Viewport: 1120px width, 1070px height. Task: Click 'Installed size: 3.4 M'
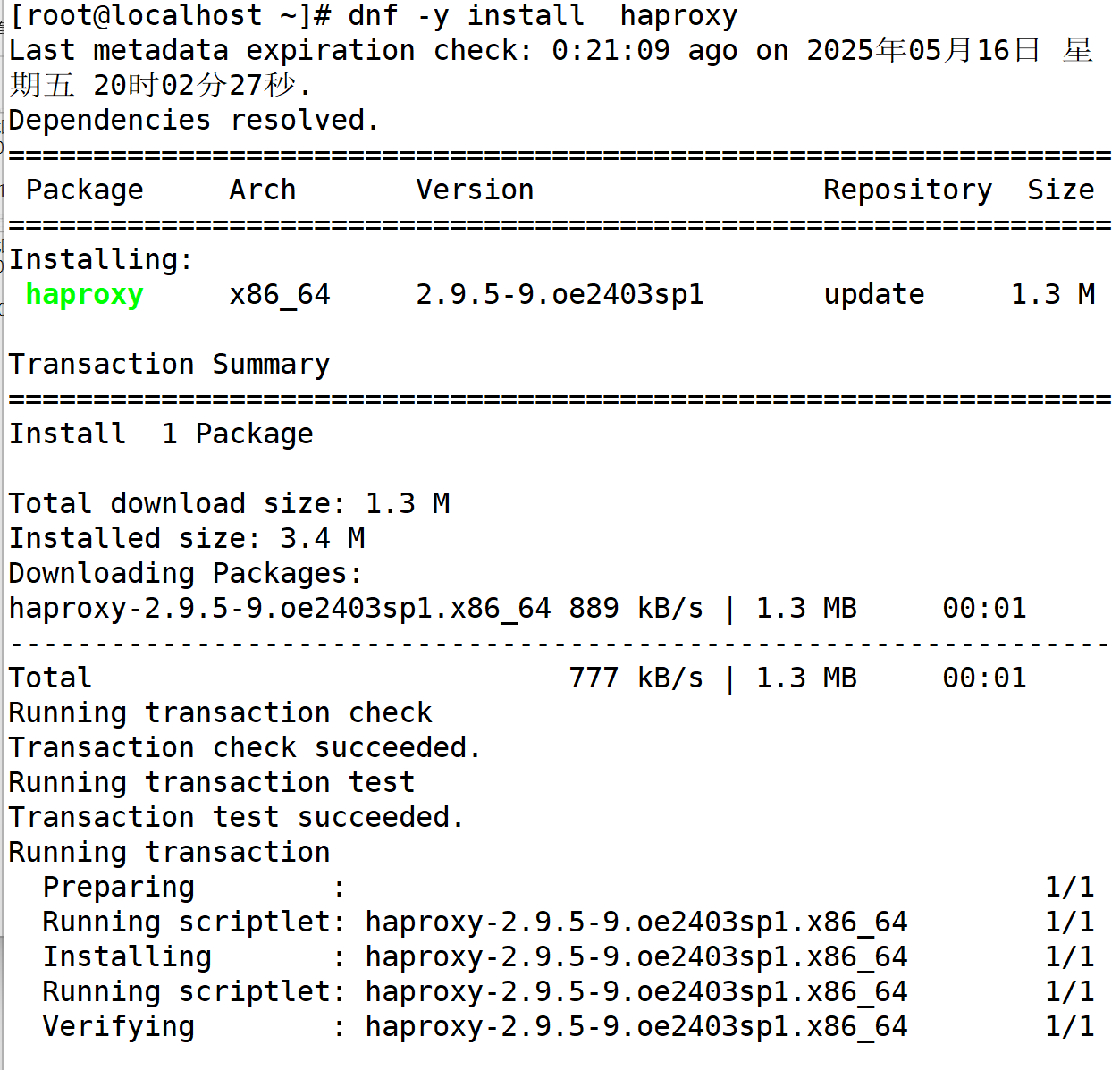point(187,538)
